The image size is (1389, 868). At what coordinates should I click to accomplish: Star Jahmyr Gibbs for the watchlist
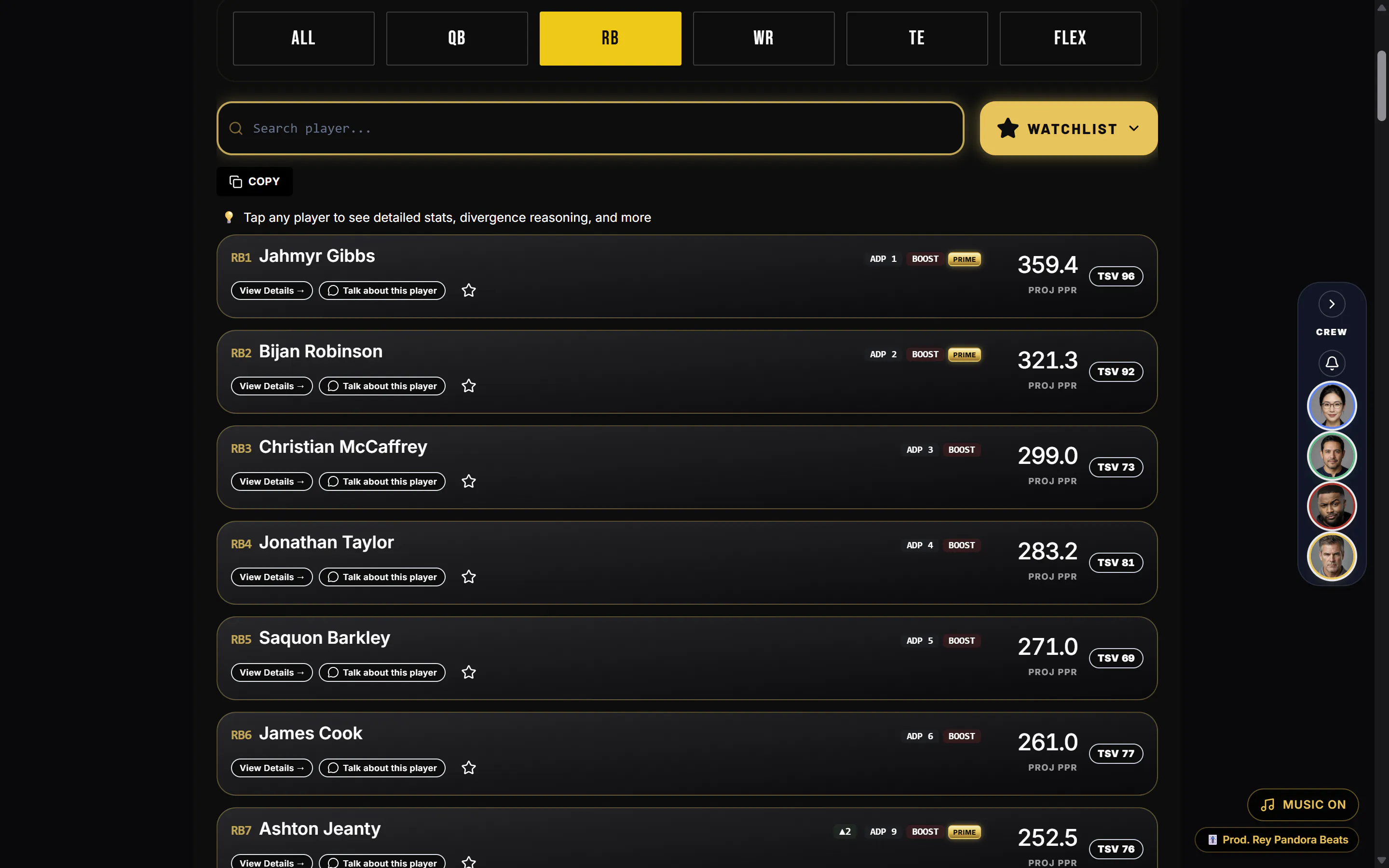pyautogui.click(x=469, y=290)
